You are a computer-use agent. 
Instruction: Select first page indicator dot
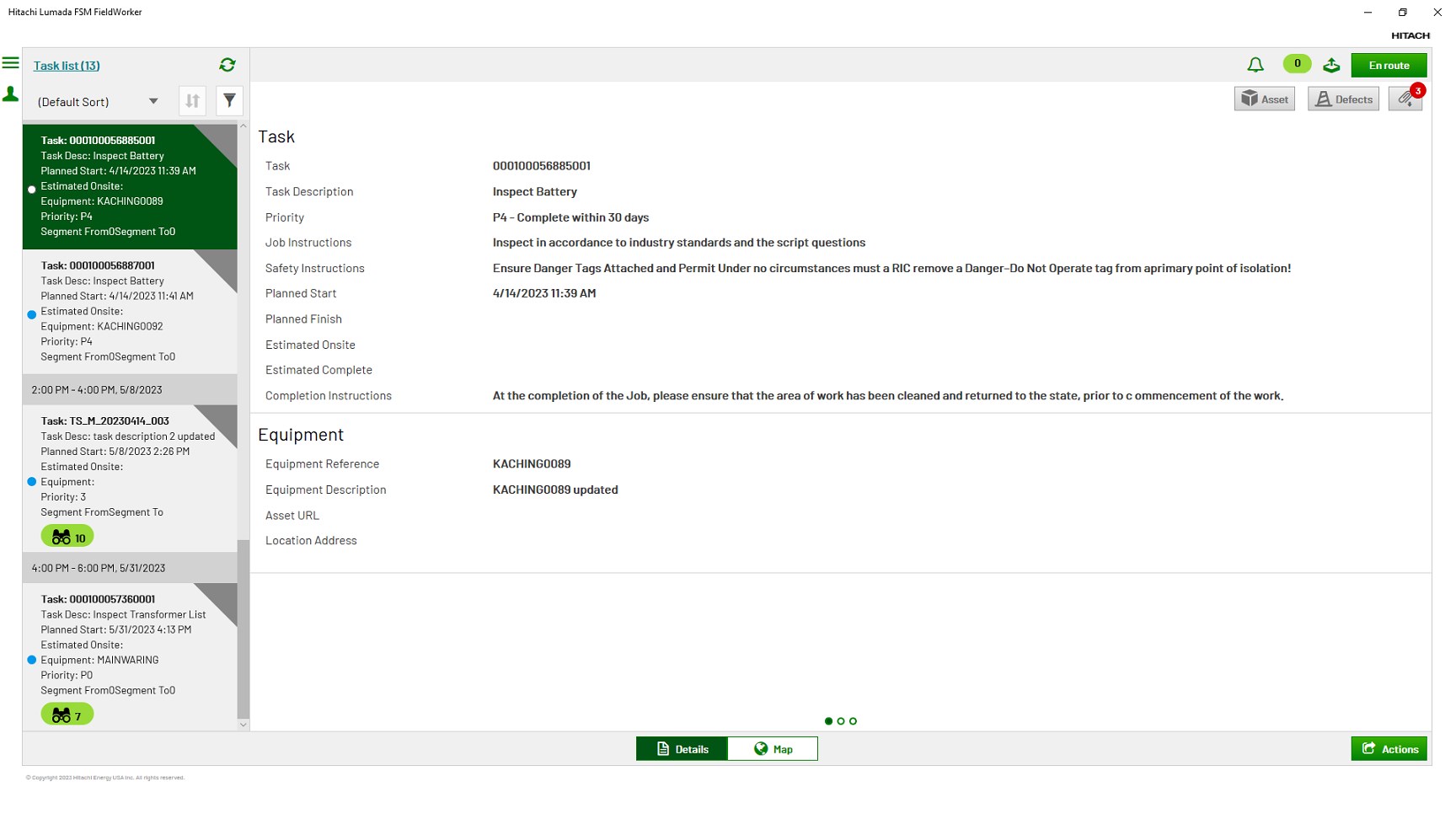pyautogui.click(x=828, y=721)
